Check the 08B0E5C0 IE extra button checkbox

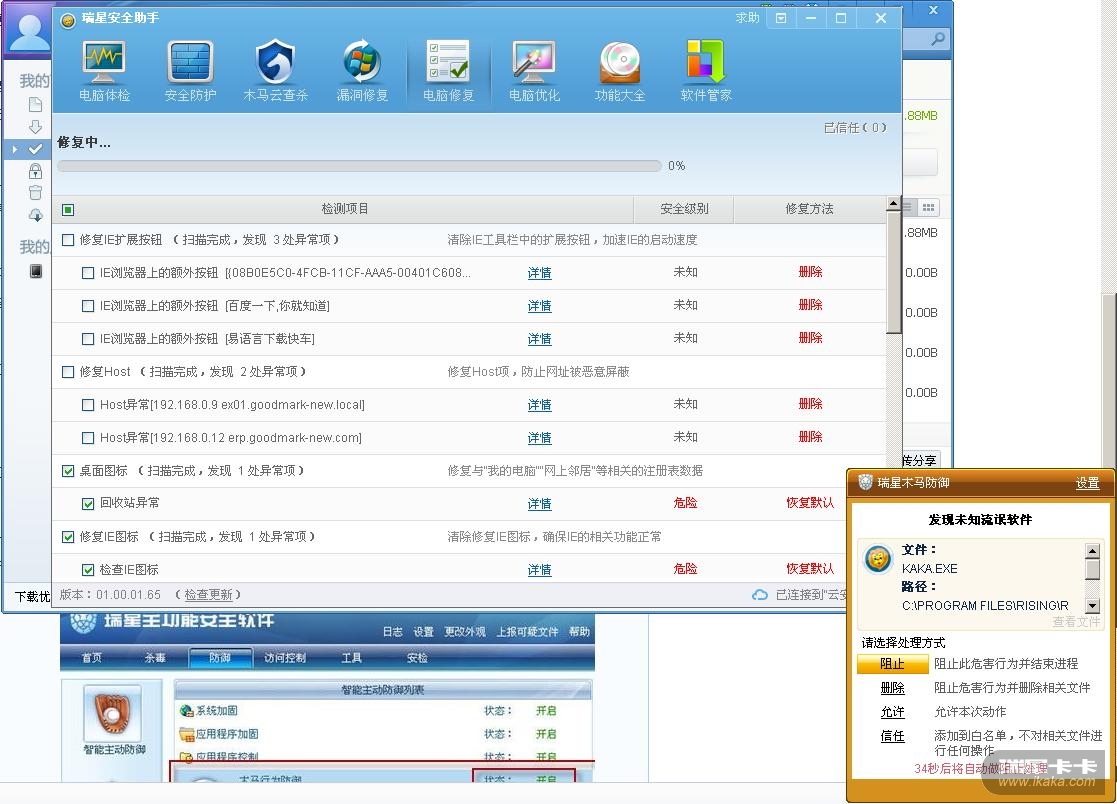click(x=88, y=273)
